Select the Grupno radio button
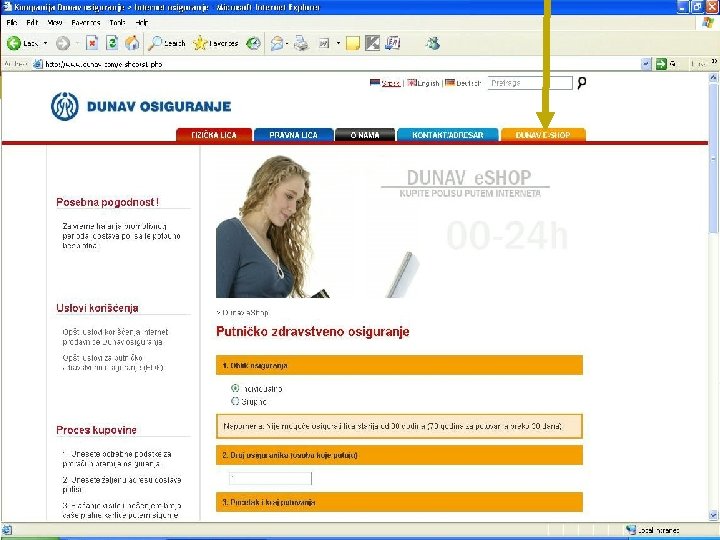This screenshot has height=540, width=720. [x=235, y=401]
